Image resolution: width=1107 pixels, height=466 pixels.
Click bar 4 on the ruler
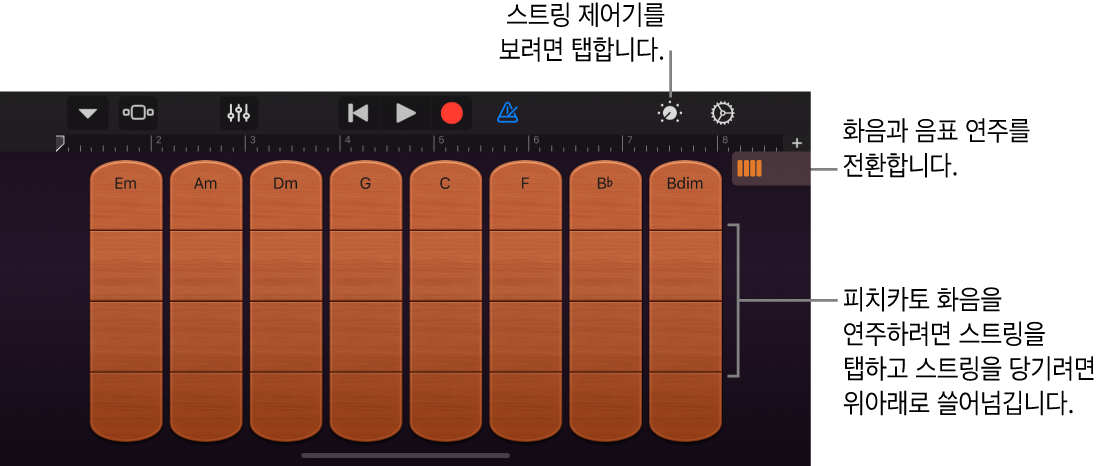point(348,143)
